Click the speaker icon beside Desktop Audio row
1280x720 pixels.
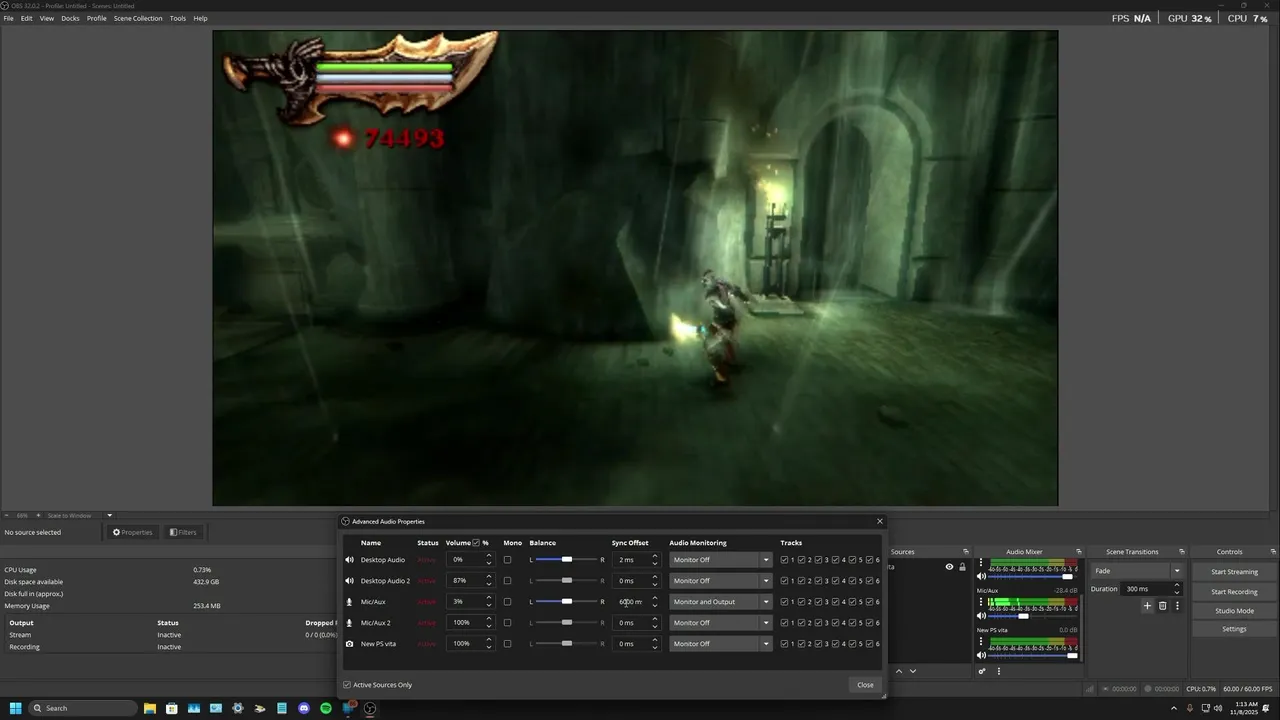(349, 560)
